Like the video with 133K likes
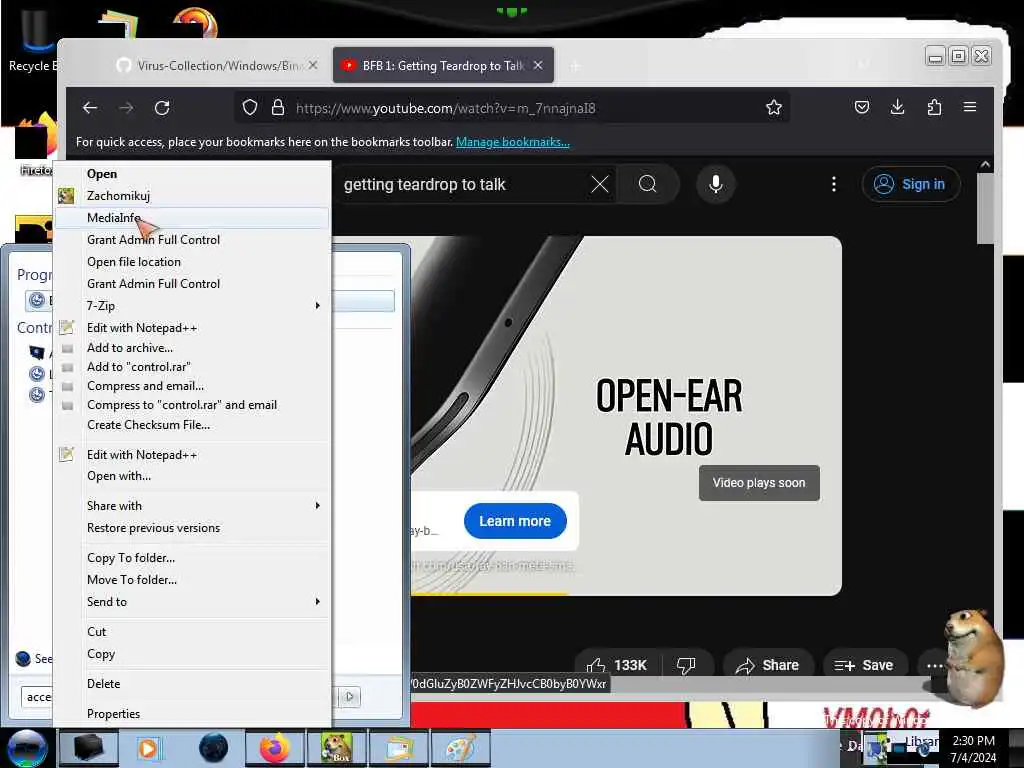This screenshot has width=1024, height=768. pyautogui.click(x=618, y=665)
